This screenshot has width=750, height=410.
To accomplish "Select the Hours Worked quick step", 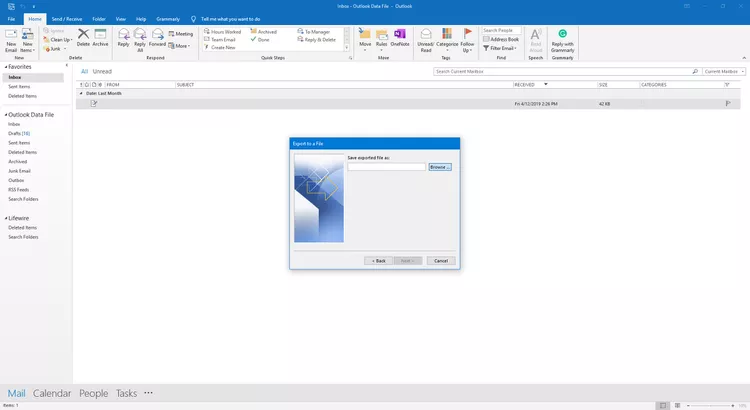I will click(x=222, y=32).
